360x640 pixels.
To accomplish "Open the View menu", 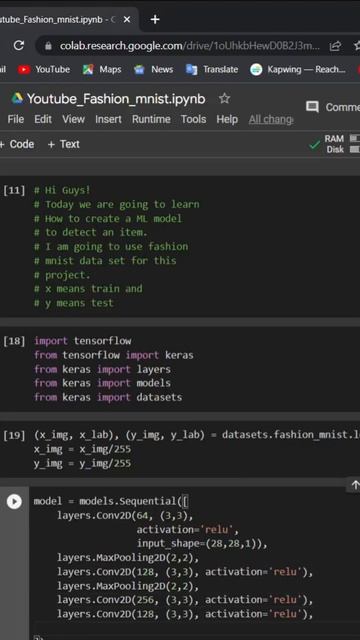I will coord(73,119).
